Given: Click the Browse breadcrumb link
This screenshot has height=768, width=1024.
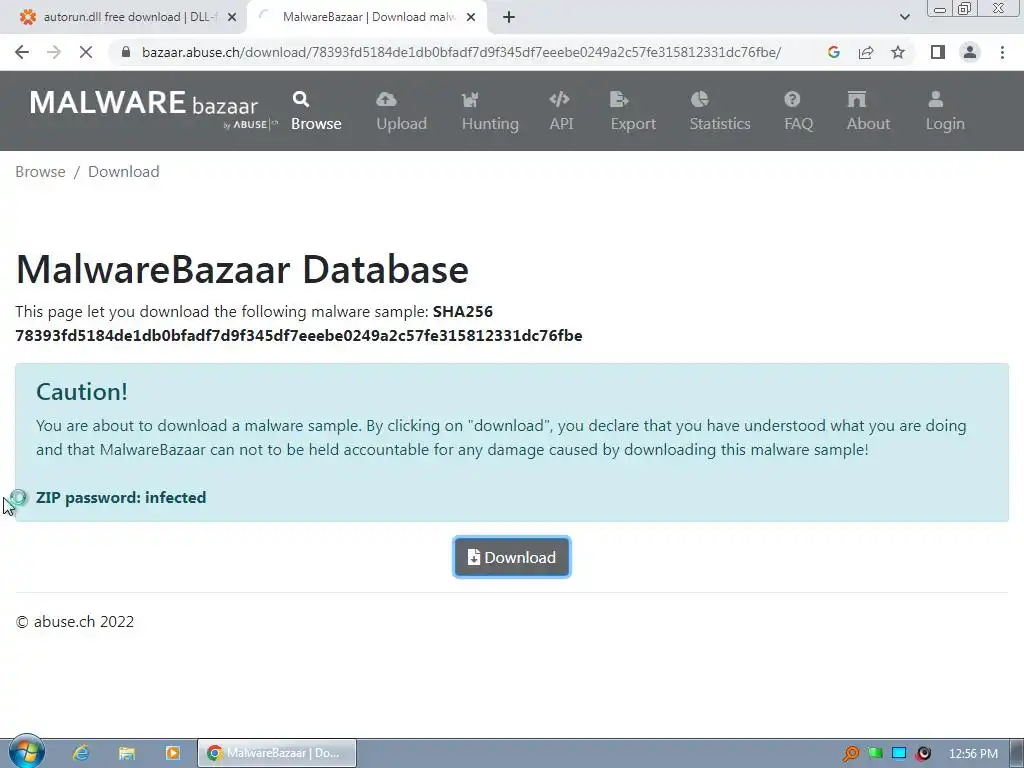Looking at the screenshot, I should [x=40, y=172].
